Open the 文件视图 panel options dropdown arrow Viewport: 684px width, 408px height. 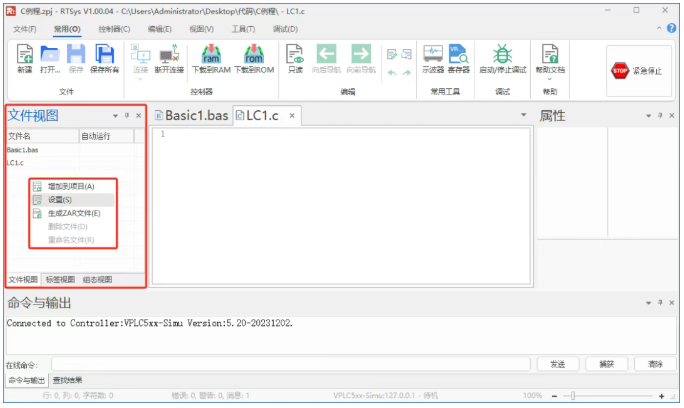115,116
